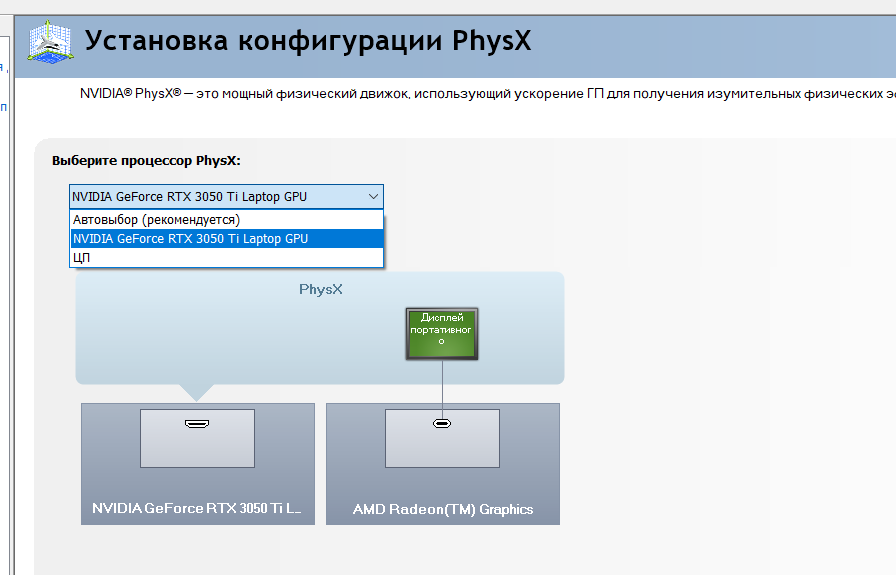Click the PhysX configuration header icon
The width and height of the screenshot is (896, 575).
50,42
